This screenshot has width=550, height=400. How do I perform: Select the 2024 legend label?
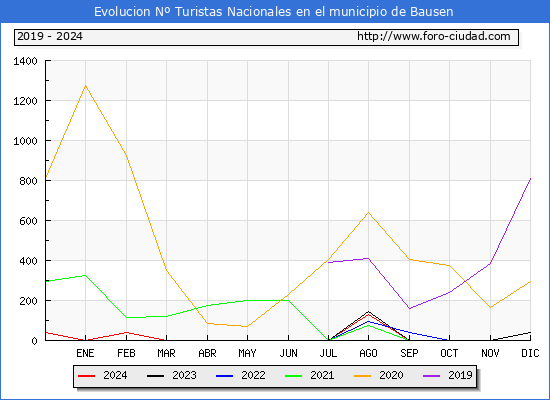click(115, 375)
